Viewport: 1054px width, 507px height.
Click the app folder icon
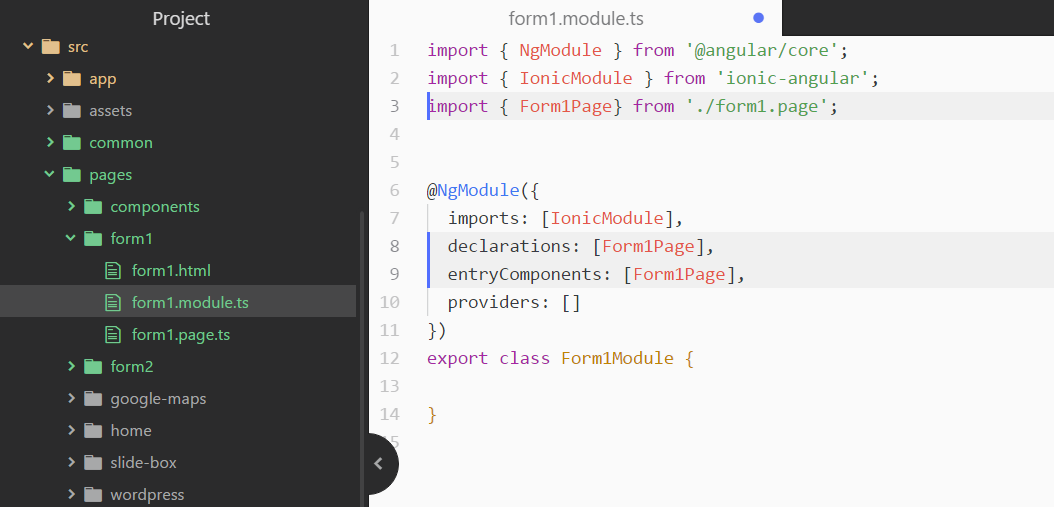pyautogui.click(x=72, y=79)
